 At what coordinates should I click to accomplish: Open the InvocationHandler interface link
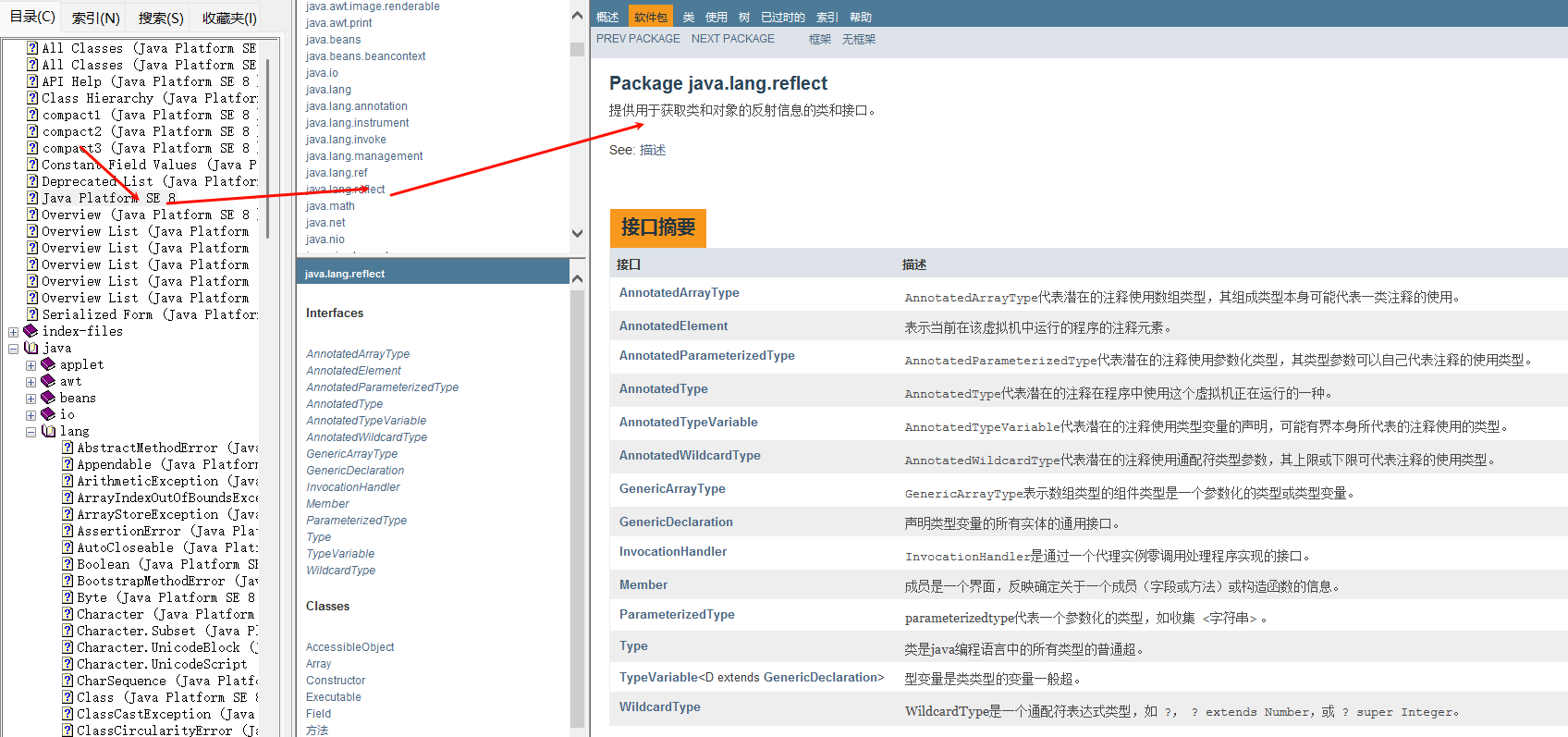tap(672, 551)
